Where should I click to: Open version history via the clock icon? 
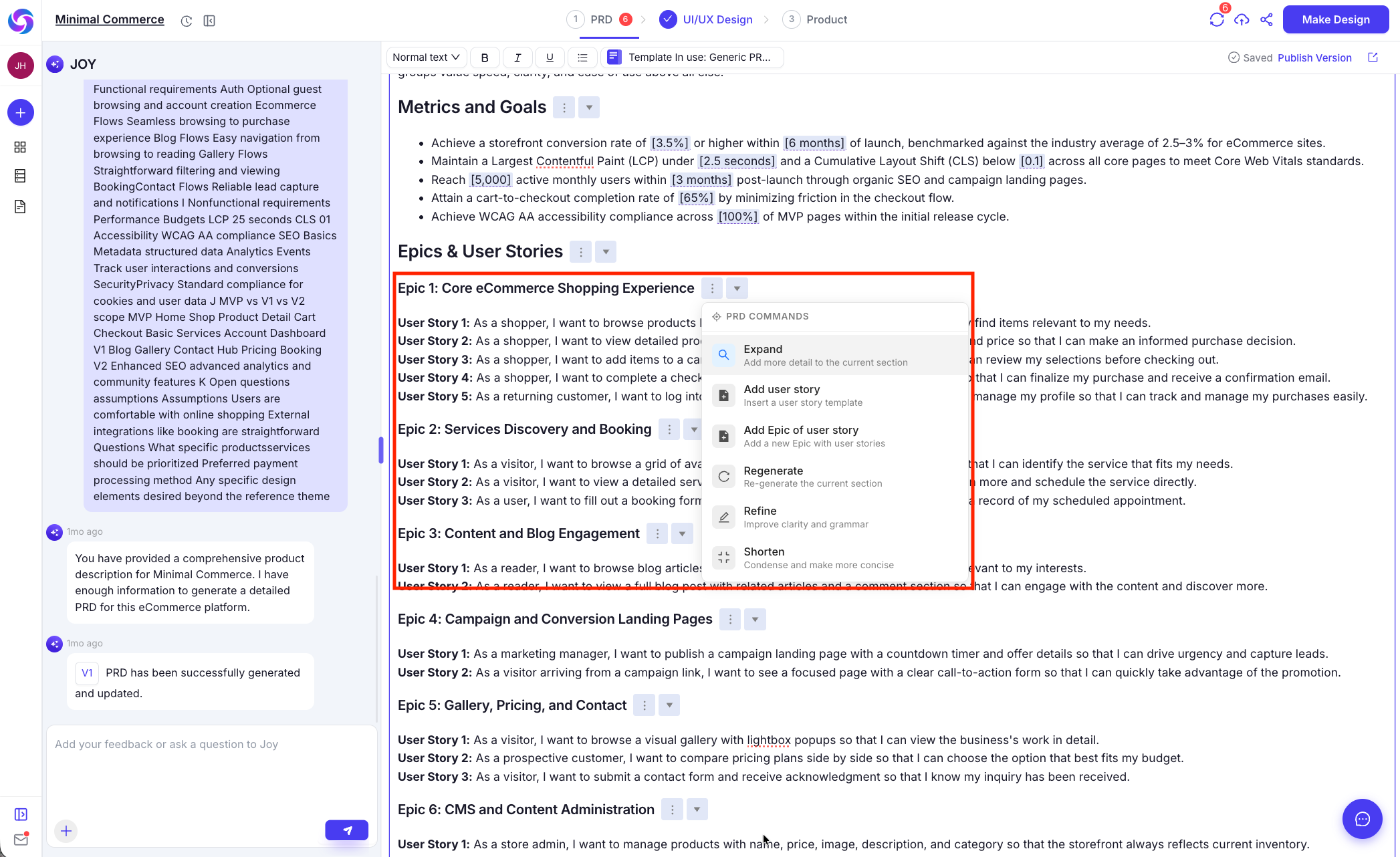pos(186,21)
